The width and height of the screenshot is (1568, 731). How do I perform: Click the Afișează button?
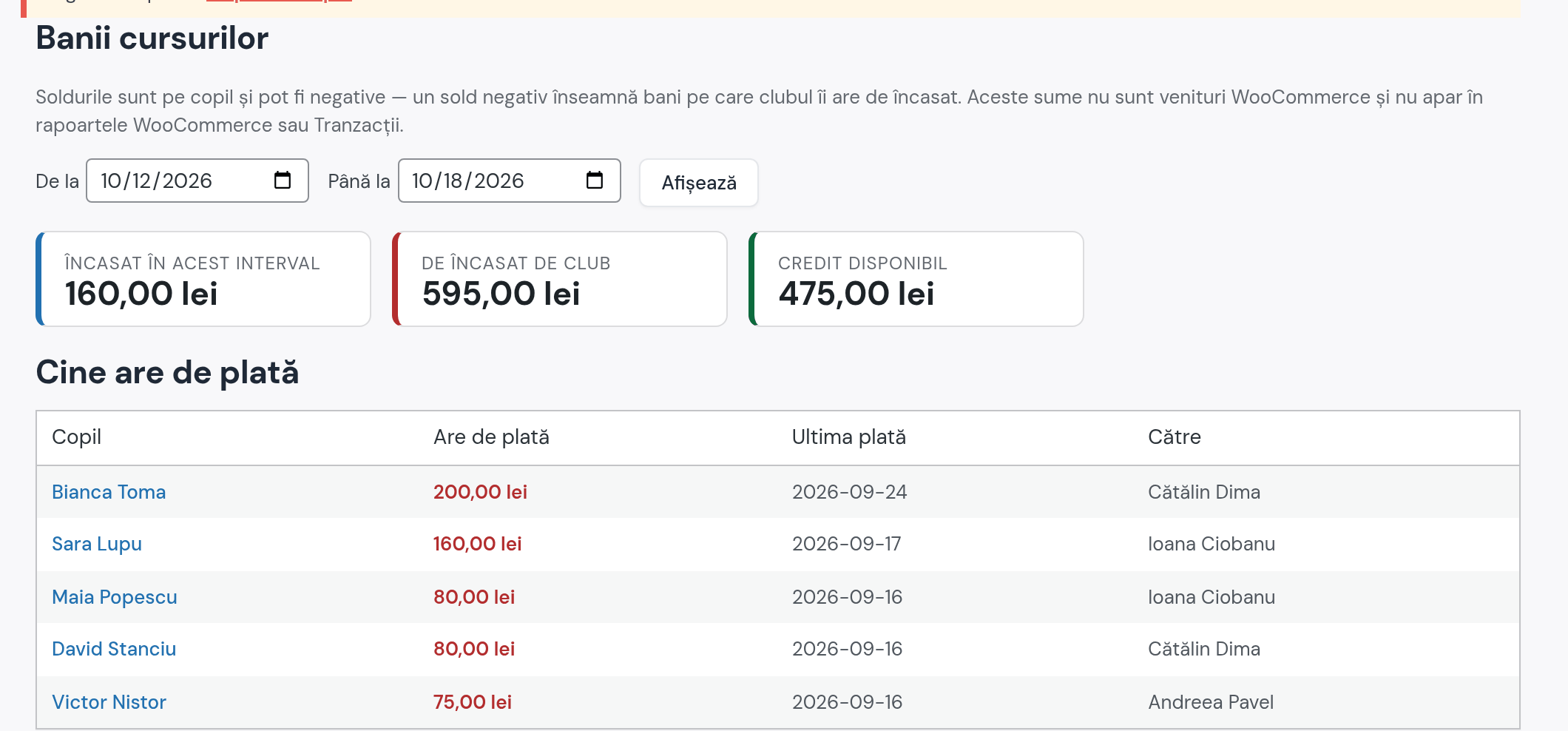(x=699, y=183)
